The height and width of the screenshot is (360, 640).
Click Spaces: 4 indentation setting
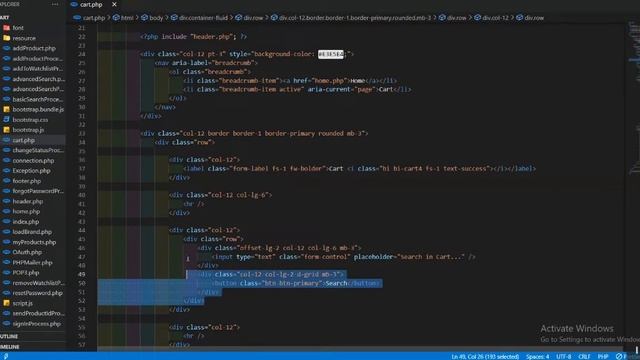point(537,356)
